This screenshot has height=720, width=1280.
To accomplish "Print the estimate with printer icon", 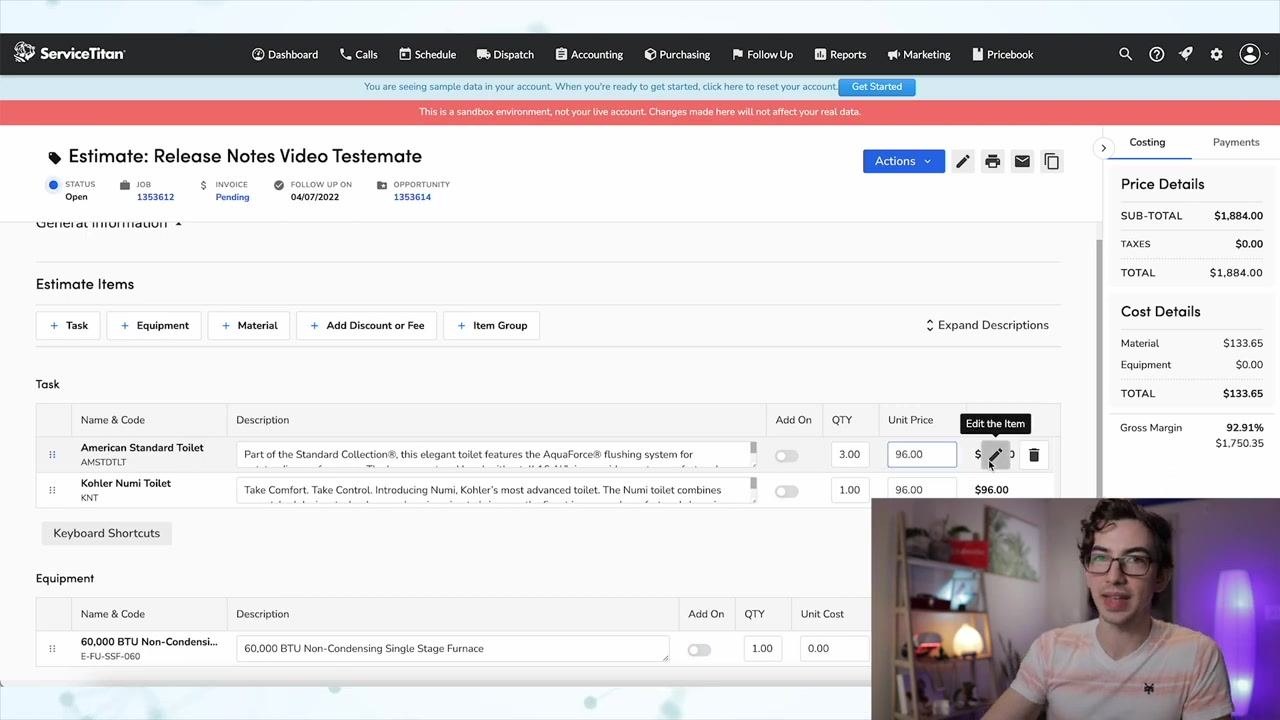I will coord(992,161).
